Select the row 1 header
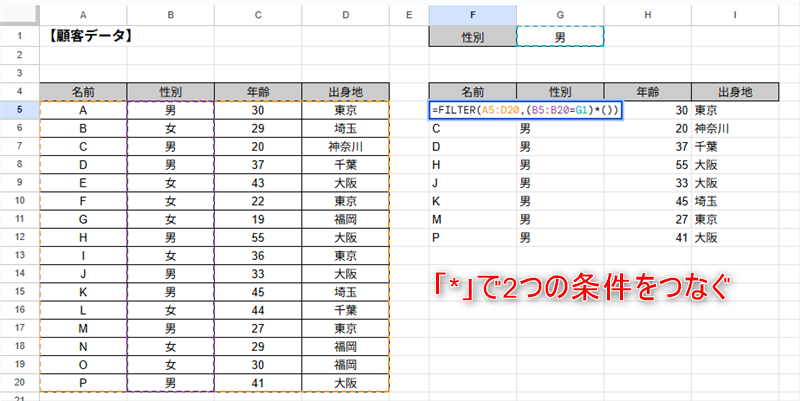This screenshot has height=401, width=800. [x=20, y=36]
